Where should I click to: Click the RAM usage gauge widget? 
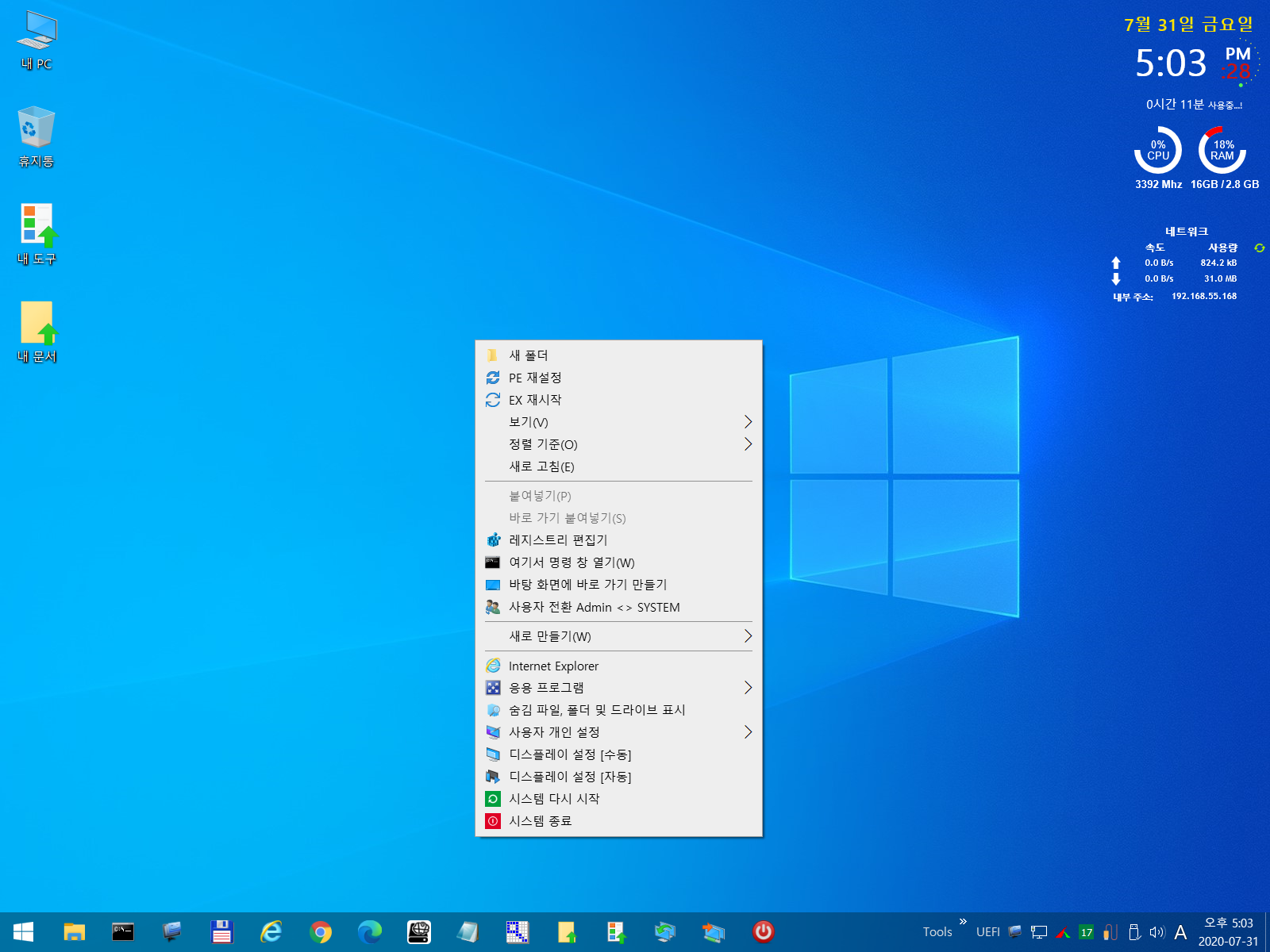1222,150
